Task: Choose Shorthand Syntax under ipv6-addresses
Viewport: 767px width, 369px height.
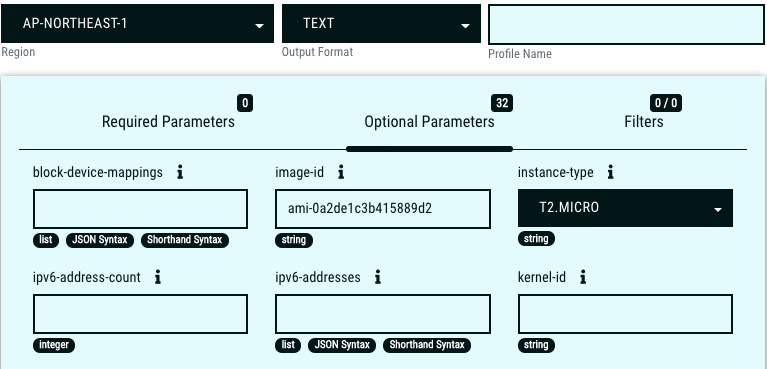Action: (427, 345)
